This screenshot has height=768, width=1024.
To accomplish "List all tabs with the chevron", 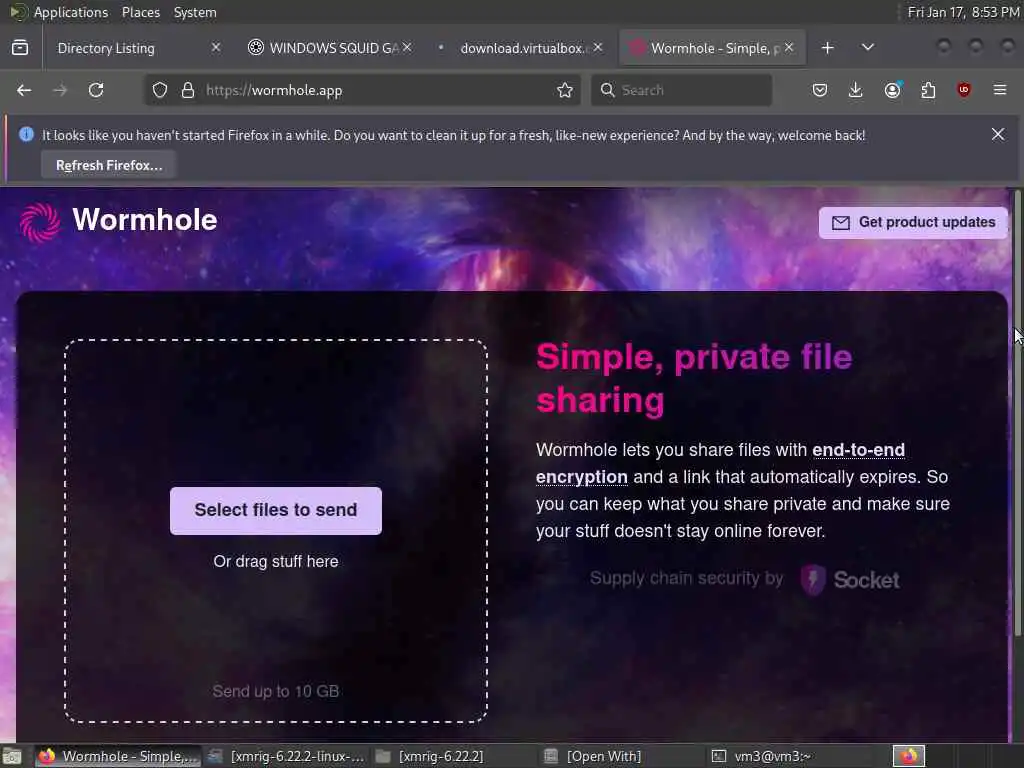I will pyautogui.click(x=867, y=48).
